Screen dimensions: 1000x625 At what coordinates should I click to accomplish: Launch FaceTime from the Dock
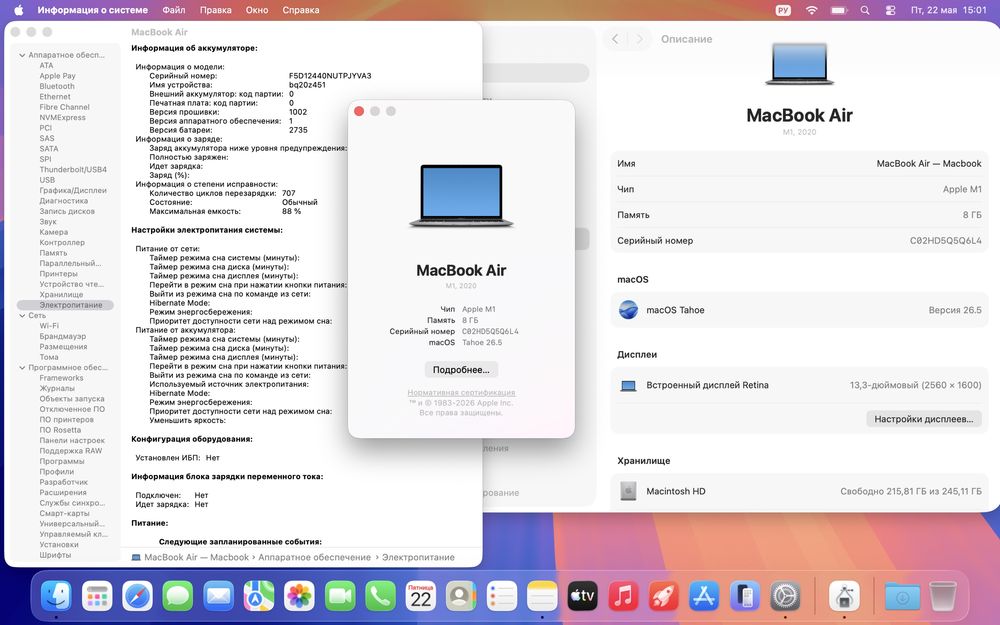340,596
